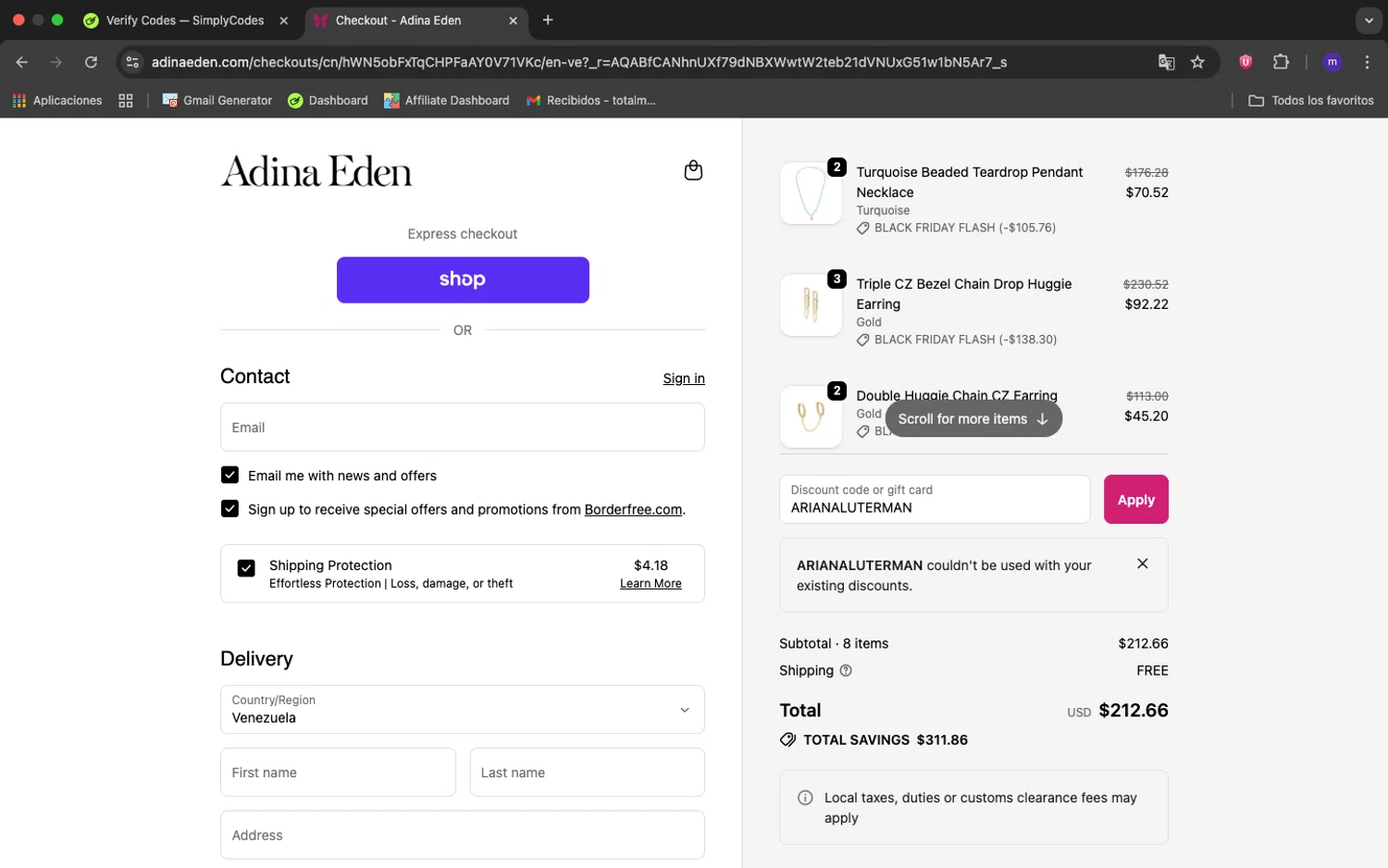Close the Verify Codes tab

point(284,20)
